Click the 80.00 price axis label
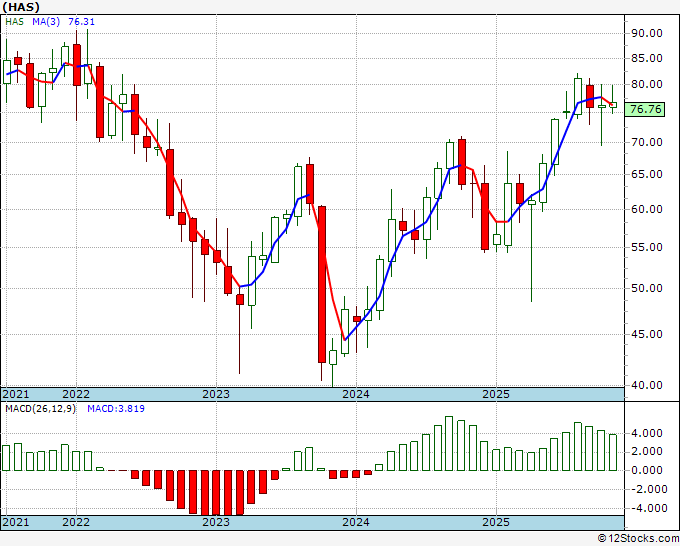 click(647, 85)
